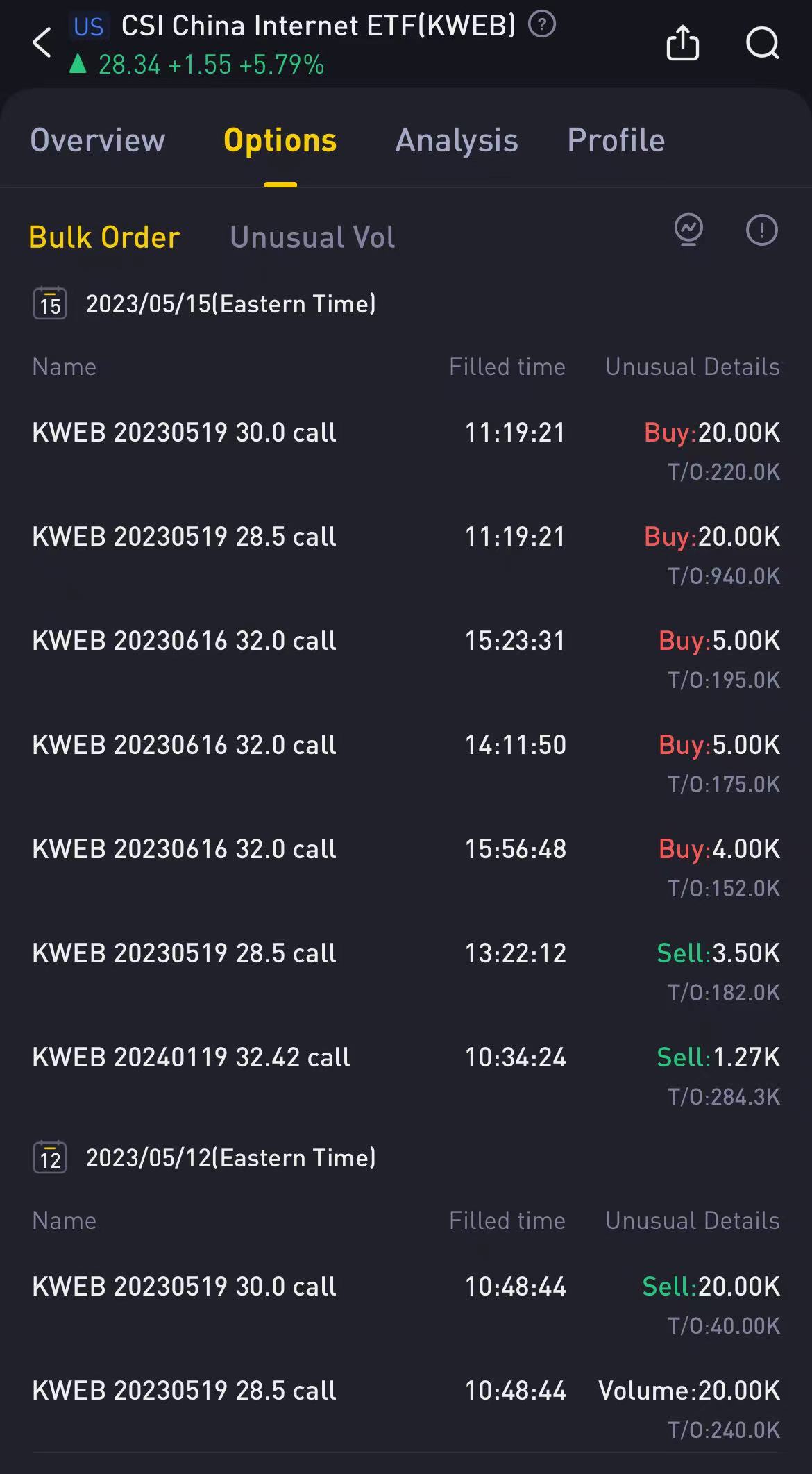812x1474 pixels.
Task: Click the US market badge
Action: [89, 27]
